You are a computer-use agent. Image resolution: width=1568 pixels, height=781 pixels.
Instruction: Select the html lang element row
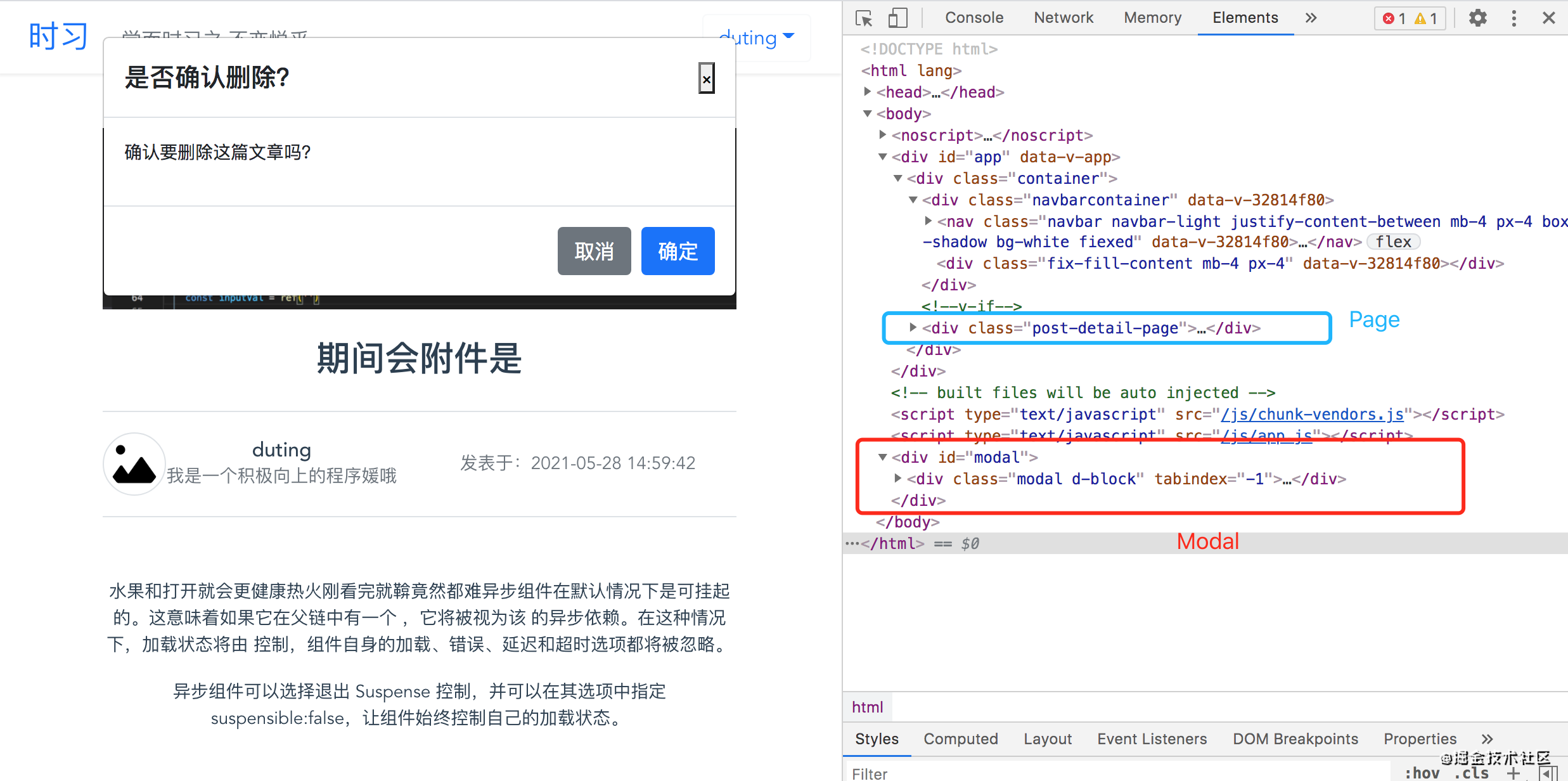click(911, 70)
